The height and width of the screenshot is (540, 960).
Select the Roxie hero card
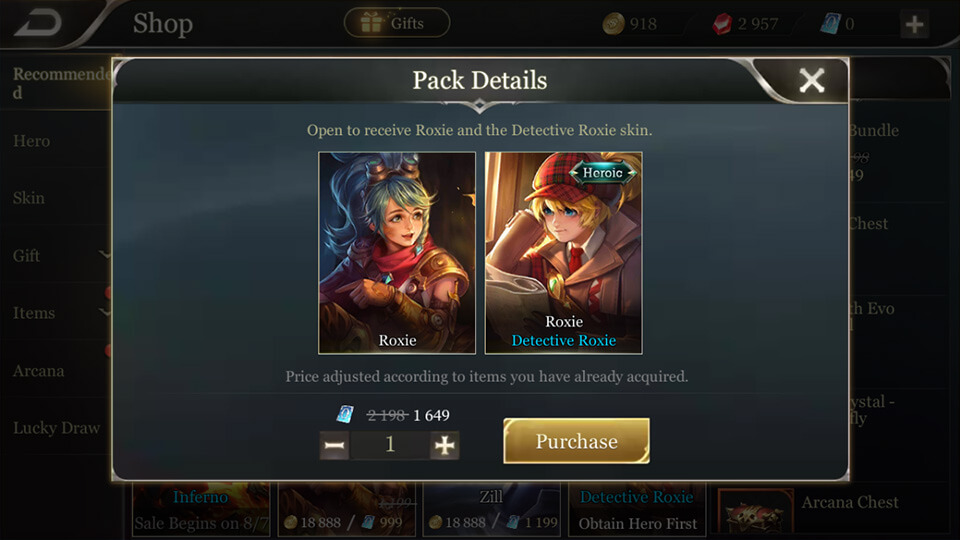click(397, 253)
